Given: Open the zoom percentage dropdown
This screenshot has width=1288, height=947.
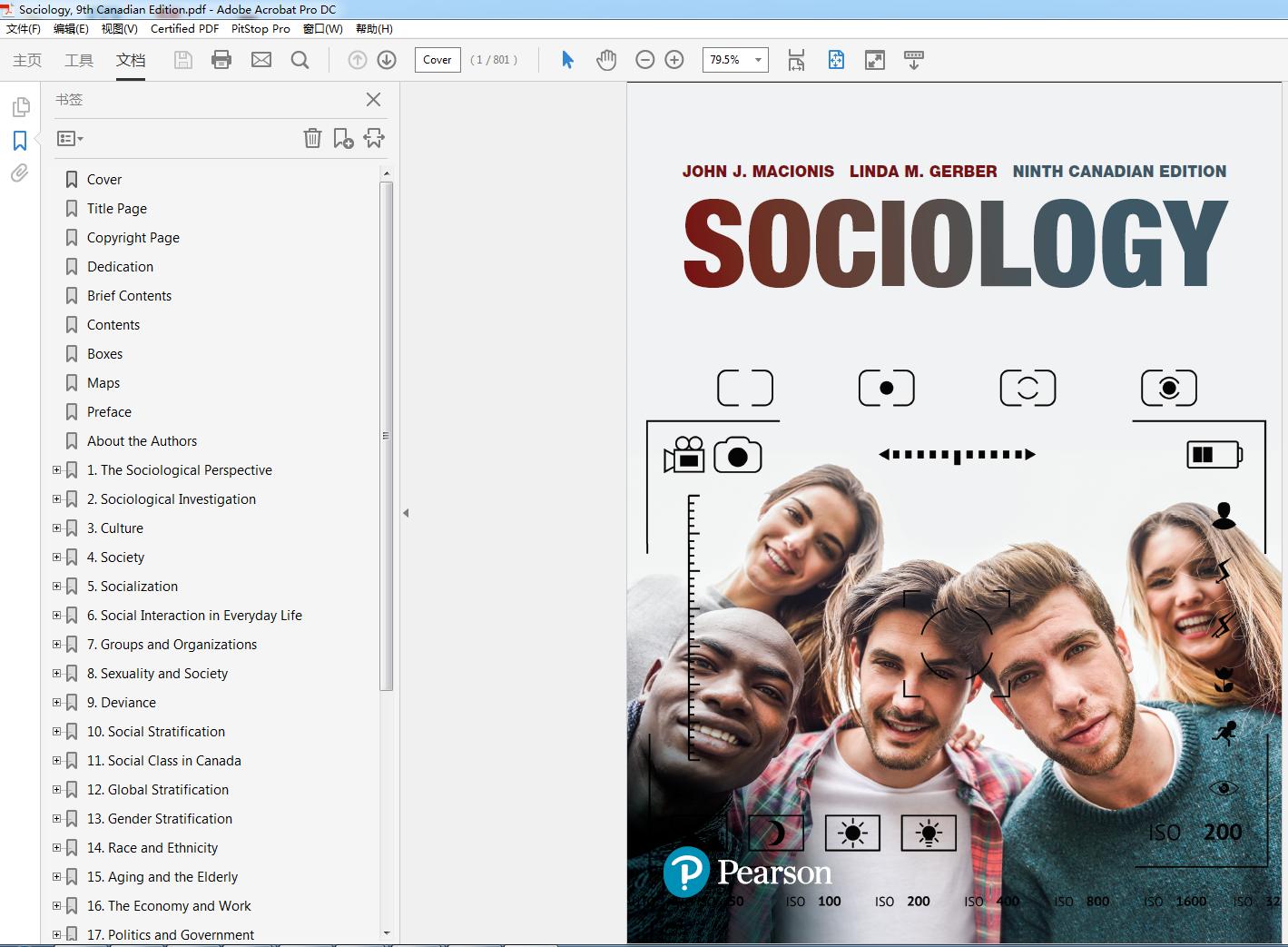Looking at the screenshot, I should click(x=758, y=60).
